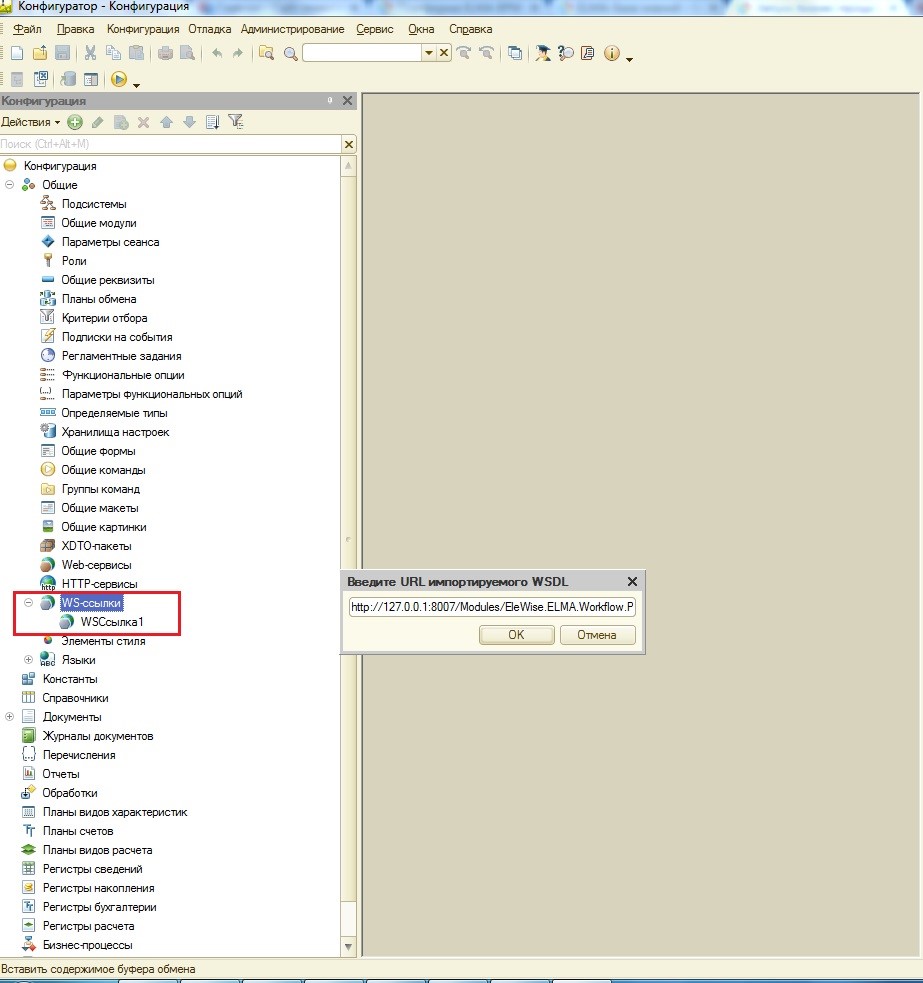Image resolution: width=923 pixels, height=983 pixels.
Task: Click the filter-by-subsystems funnel icon
Action: 235,122
